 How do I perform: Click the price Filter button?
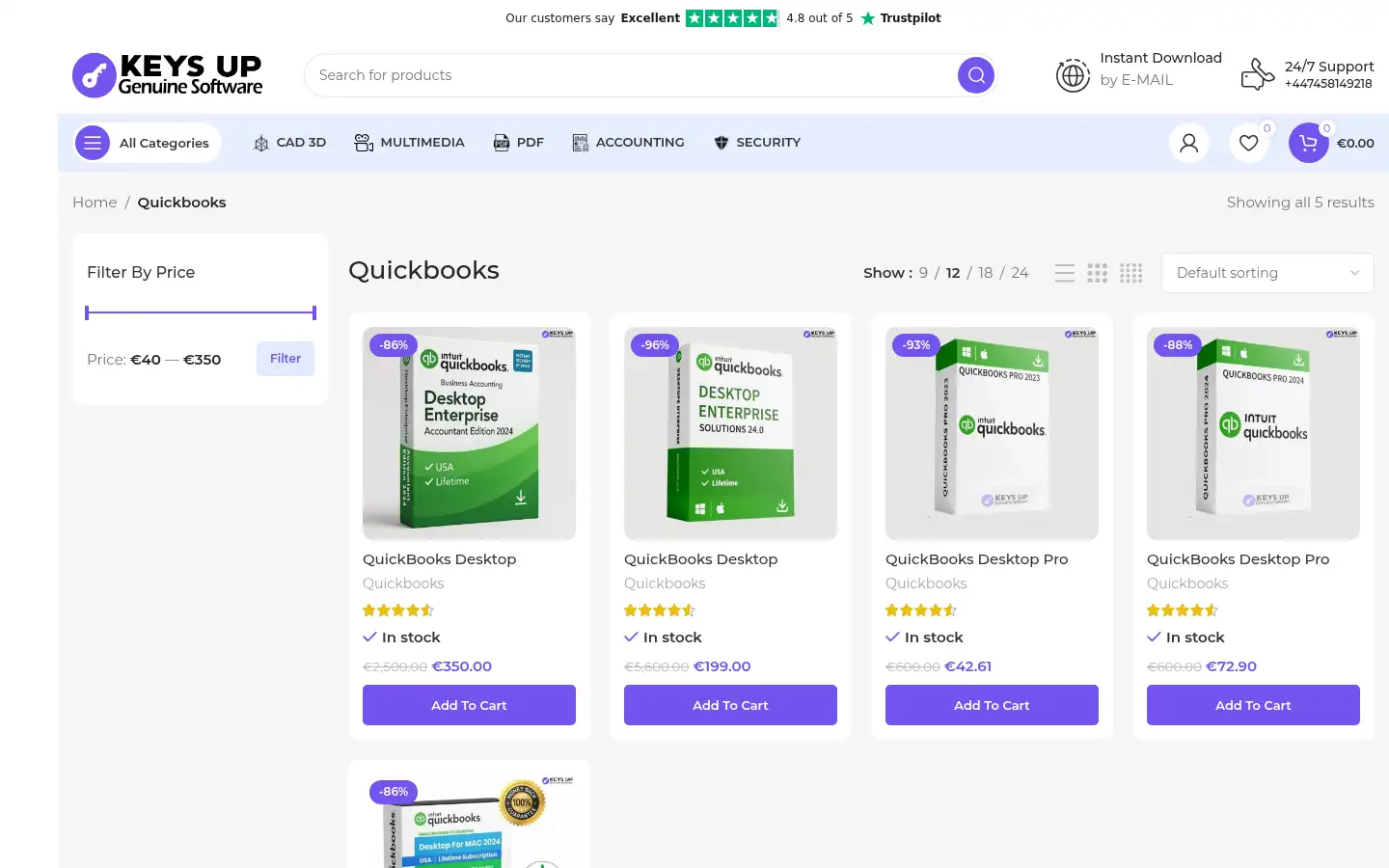tap(286, 359)
